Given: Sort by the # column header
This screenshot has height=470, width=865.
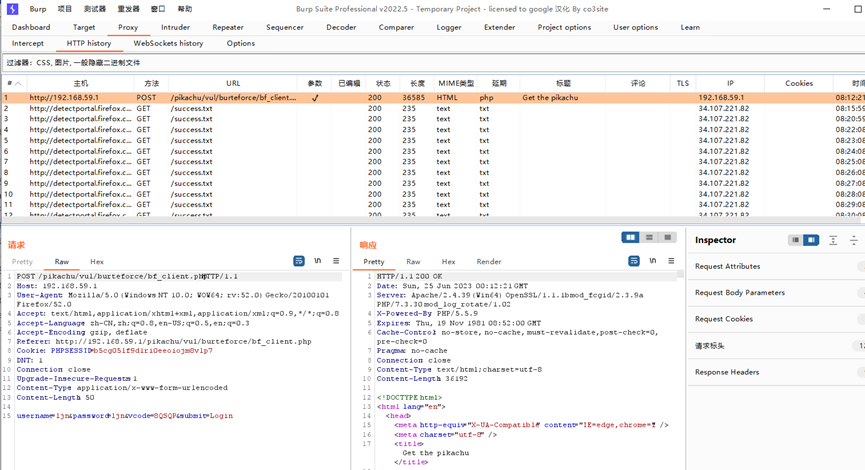Looking at the screenshot, I should click(x=14, y=83).
